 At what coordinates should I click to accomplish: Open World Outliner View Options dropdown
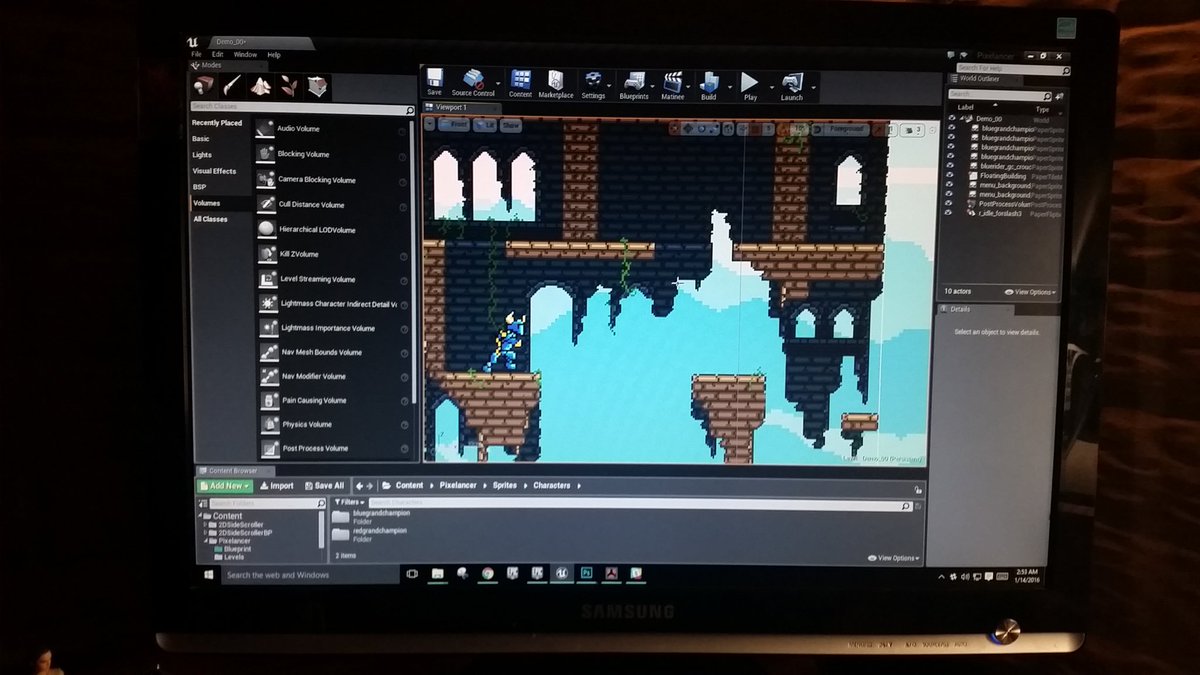pyautogui.click(x=1030, y=292)
